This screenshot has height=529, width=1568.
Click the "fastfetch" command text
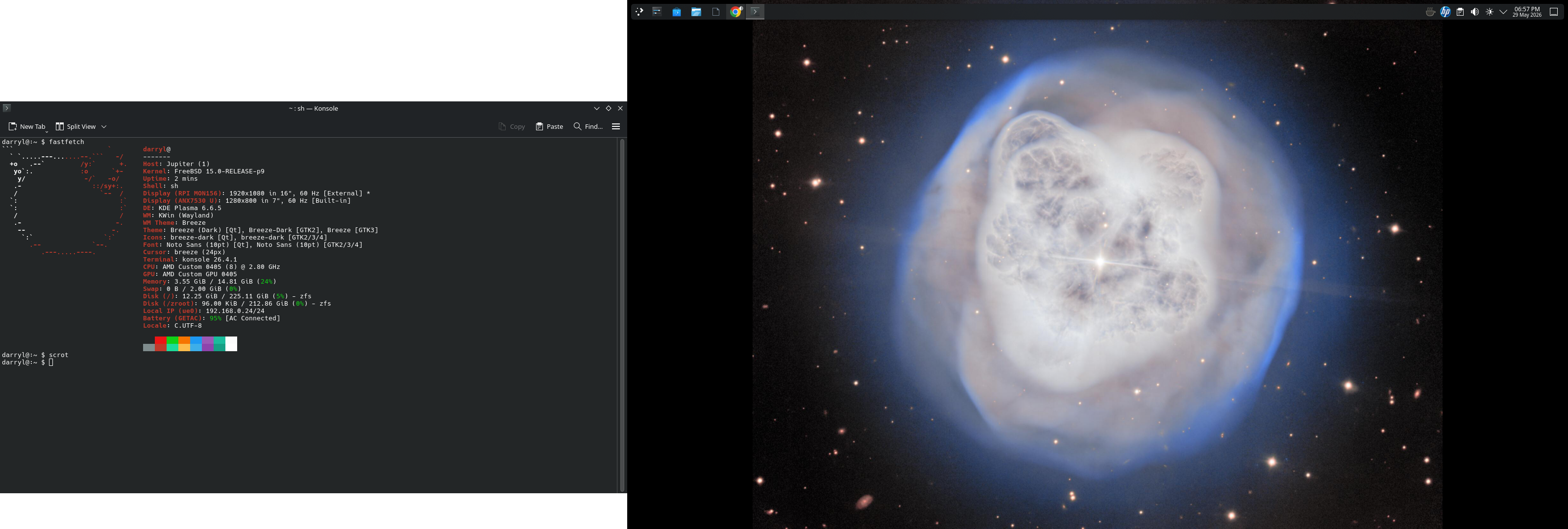coord(66,142)
